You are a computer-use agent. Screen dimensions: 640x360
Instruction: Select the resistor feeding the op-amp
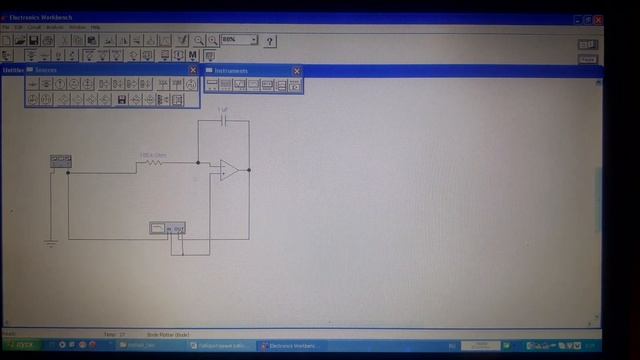[x=153, y=162]
